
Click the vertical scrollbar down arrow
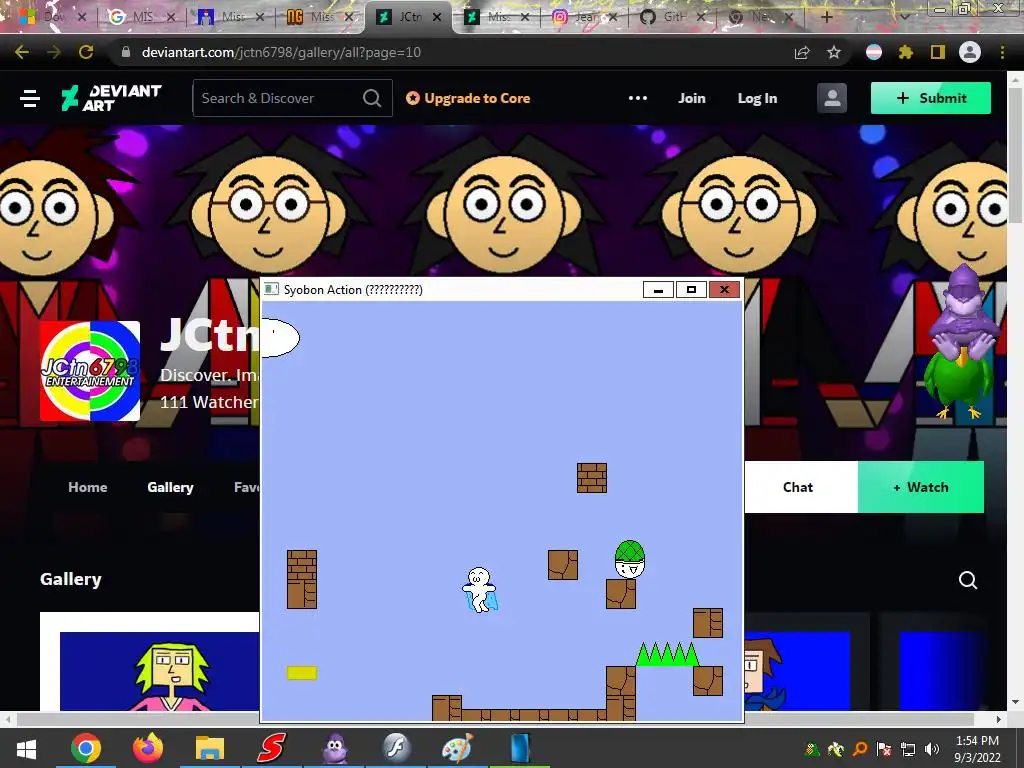point(1016,702)
